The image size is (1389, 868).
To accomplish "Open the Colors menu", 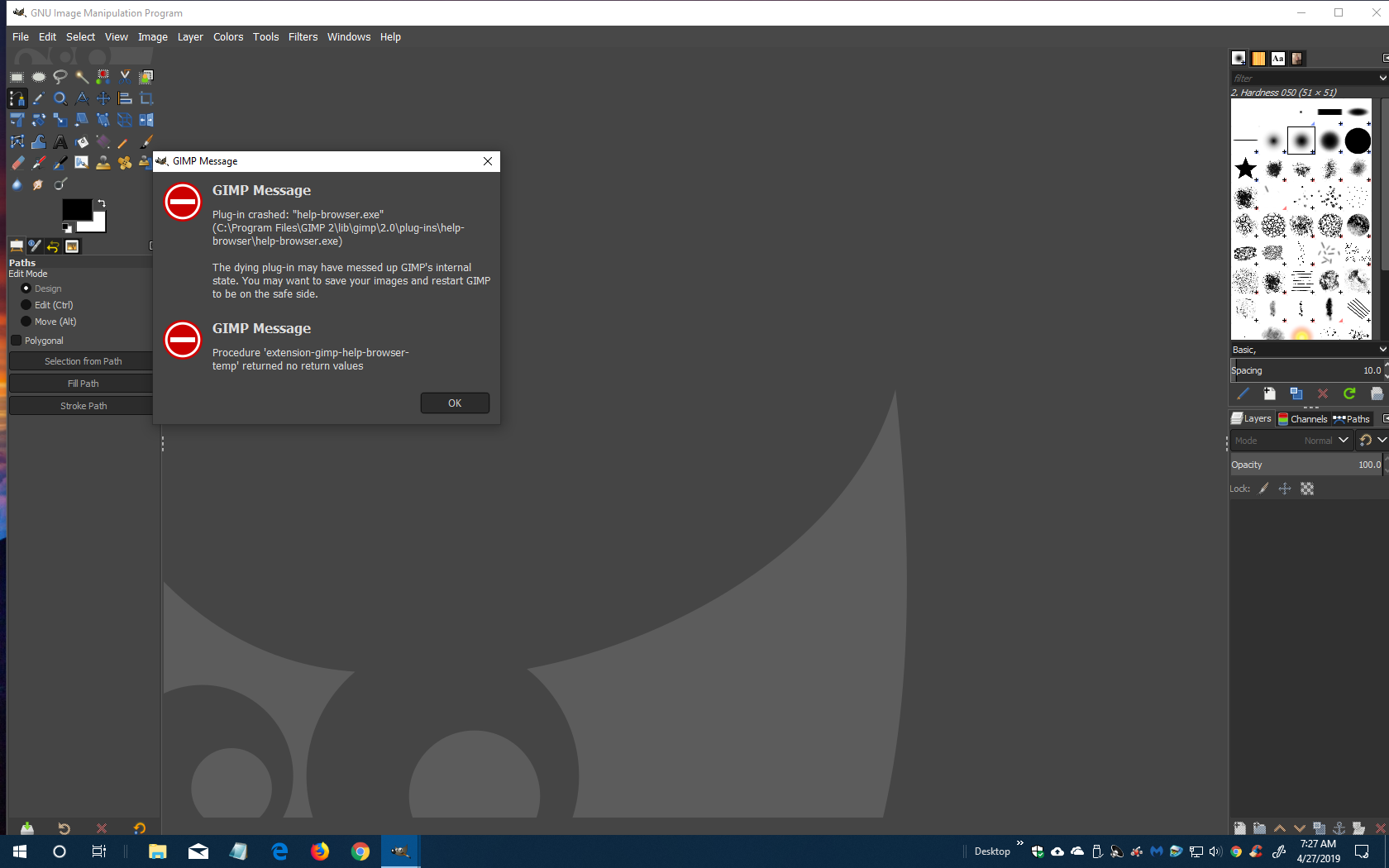I will [228, 37].
